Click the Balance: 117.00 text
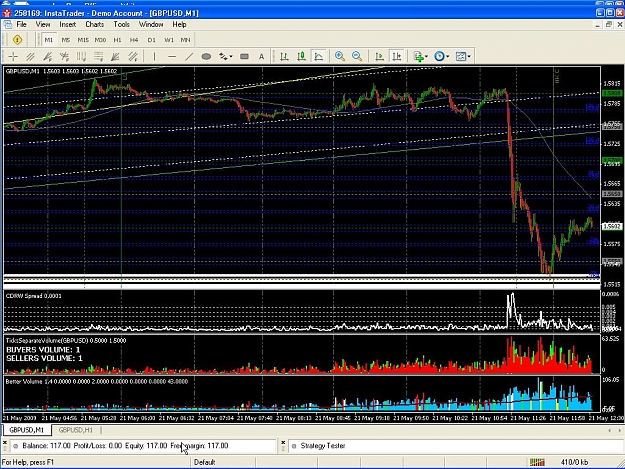Image resolution: width=625 pixels, height=469 pixels. [46, 445]
